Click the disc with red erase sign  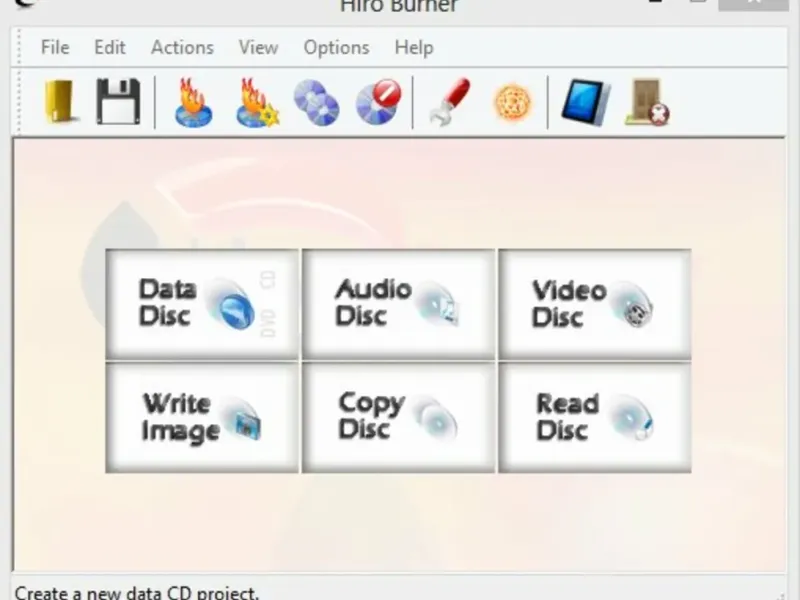pos(379,102)
